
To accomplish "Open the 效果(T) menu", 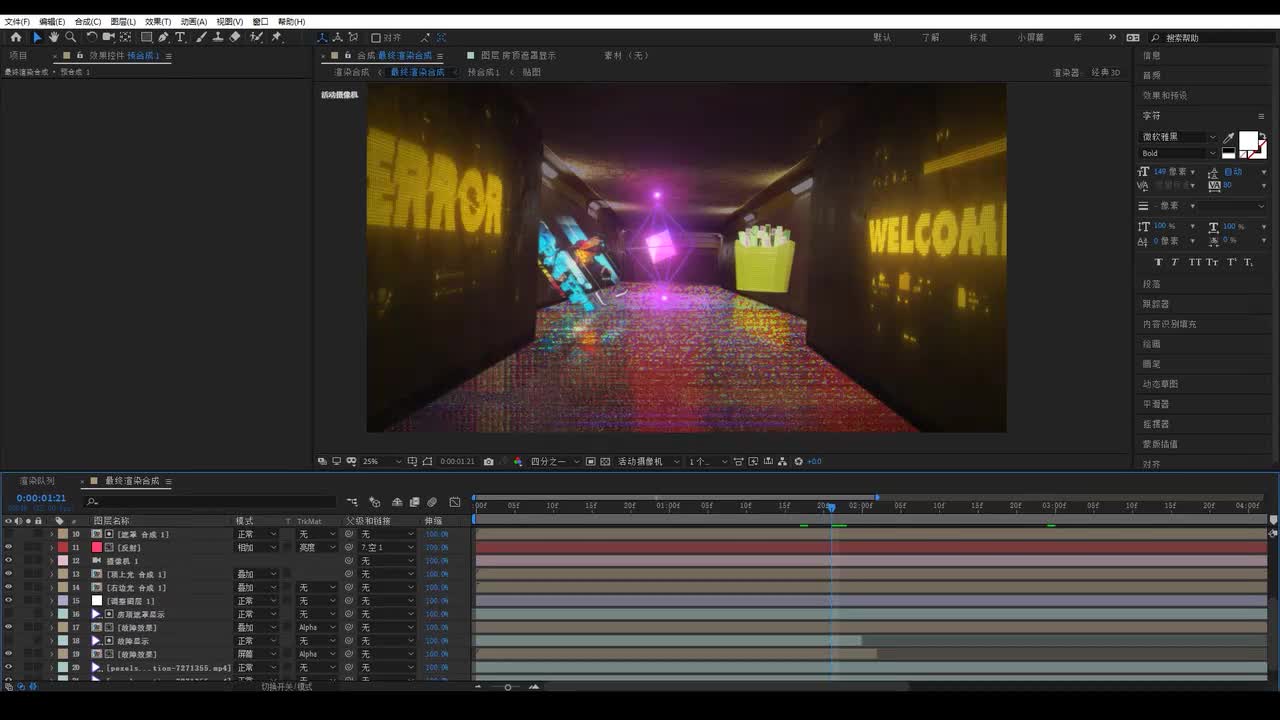I will click(x=158, y=21).
